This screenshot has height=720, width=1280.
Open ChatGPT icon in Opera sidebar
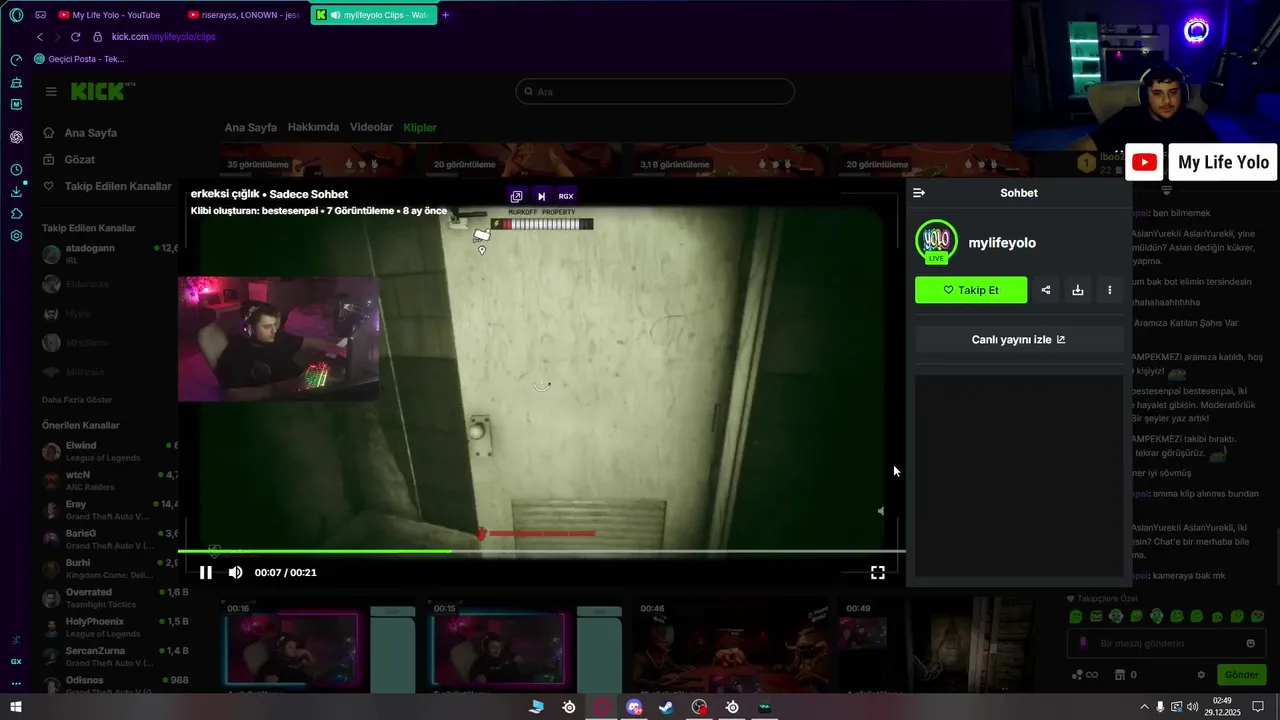tap(16, 137)
